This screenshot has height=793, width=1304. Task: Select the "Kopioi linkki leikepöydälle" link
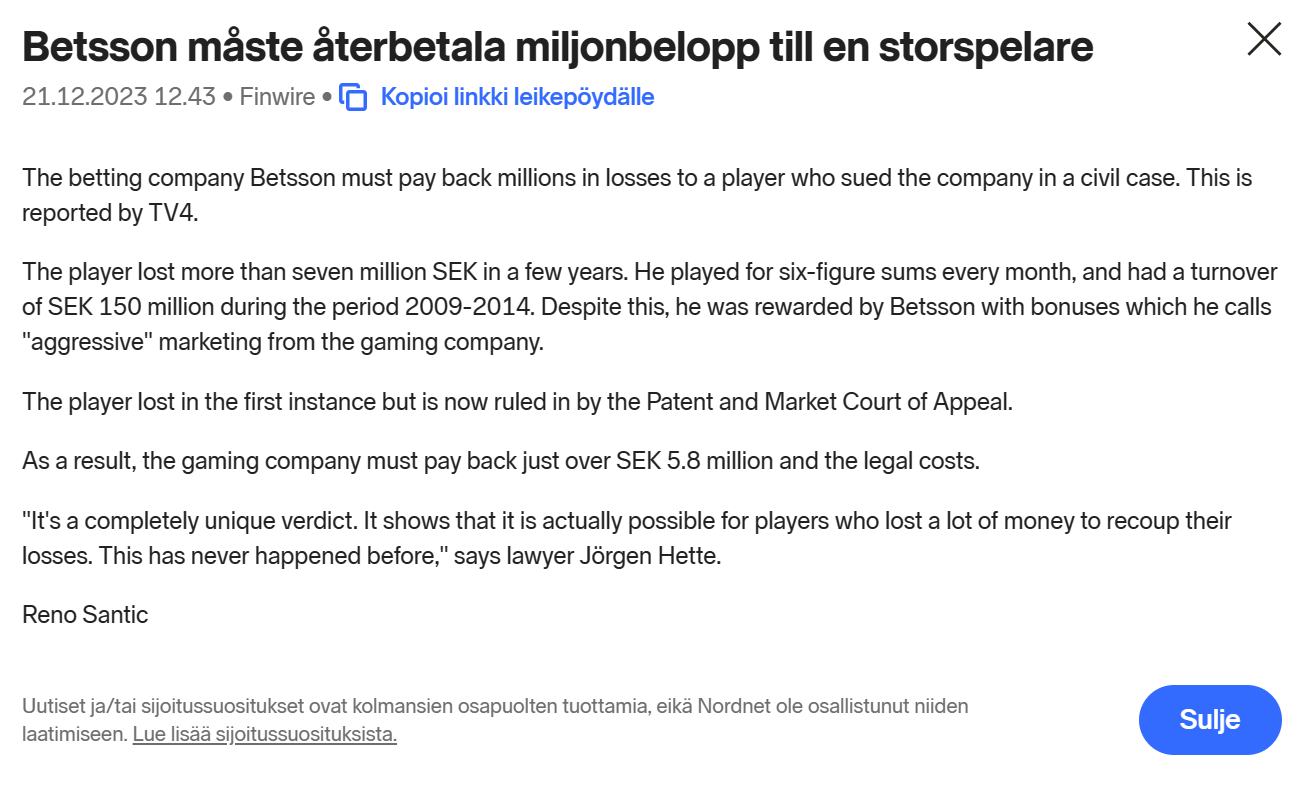tap(517, 97)
